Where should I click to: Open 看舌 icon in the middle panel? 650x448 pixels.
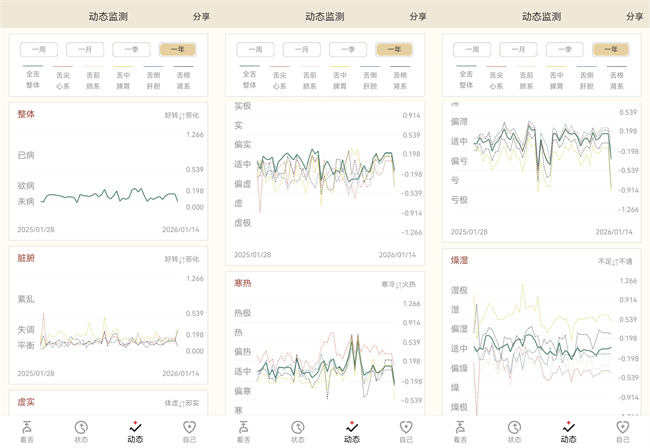244,427
